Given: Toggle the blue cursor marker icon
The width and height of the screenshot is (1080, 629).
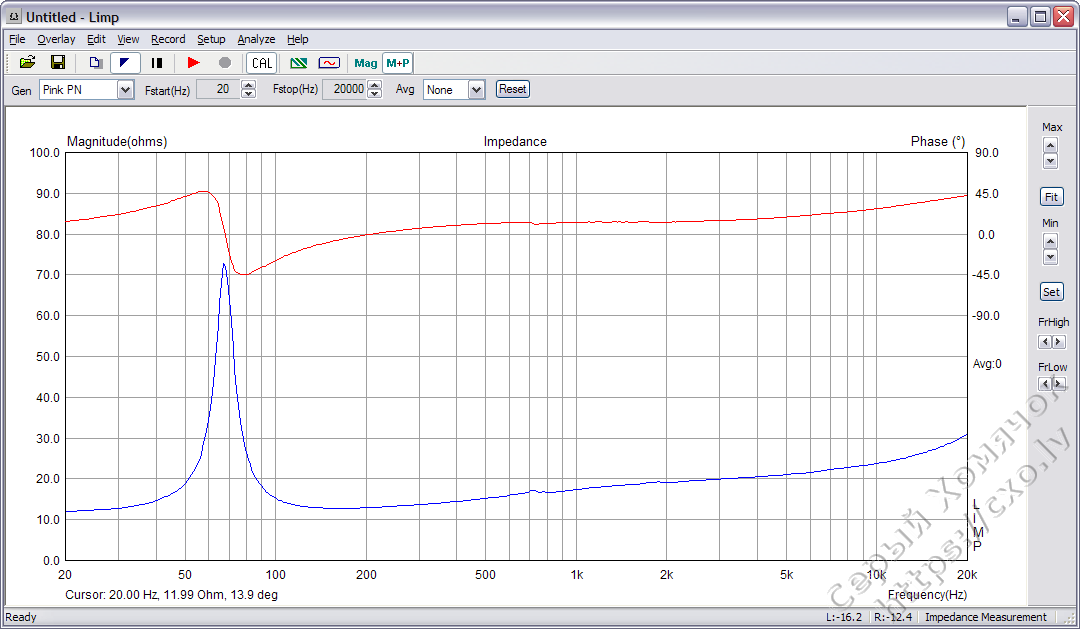Looking at the screenshot, I should [124, 62].
